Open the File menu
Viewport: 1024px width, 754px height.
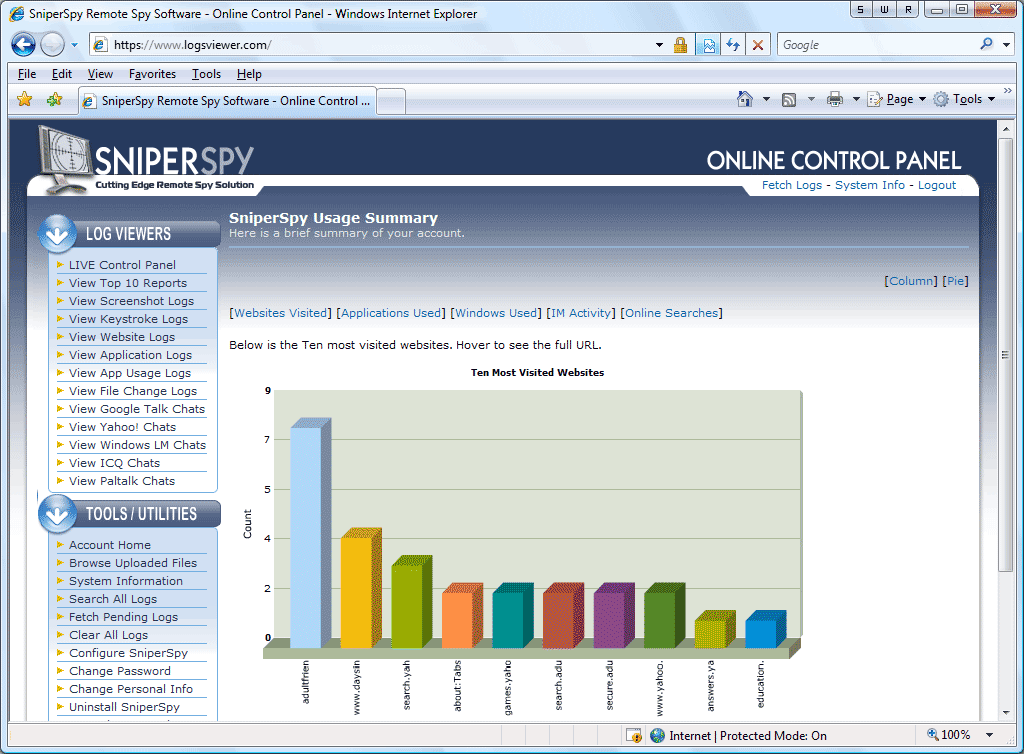point(27,74)
